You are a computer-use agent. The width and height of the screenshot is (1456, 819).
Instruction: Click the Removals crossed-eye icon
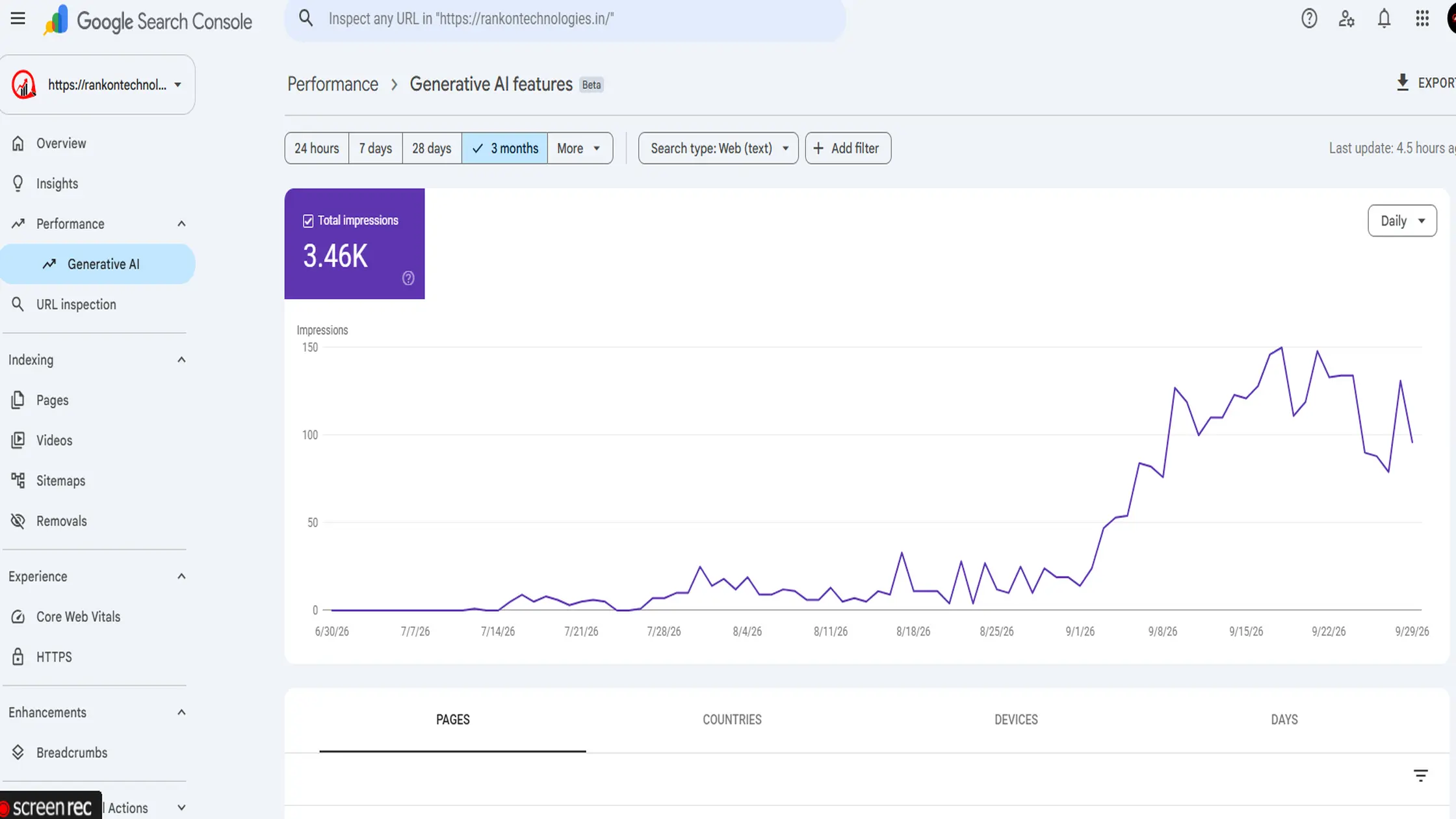point(18,521)
